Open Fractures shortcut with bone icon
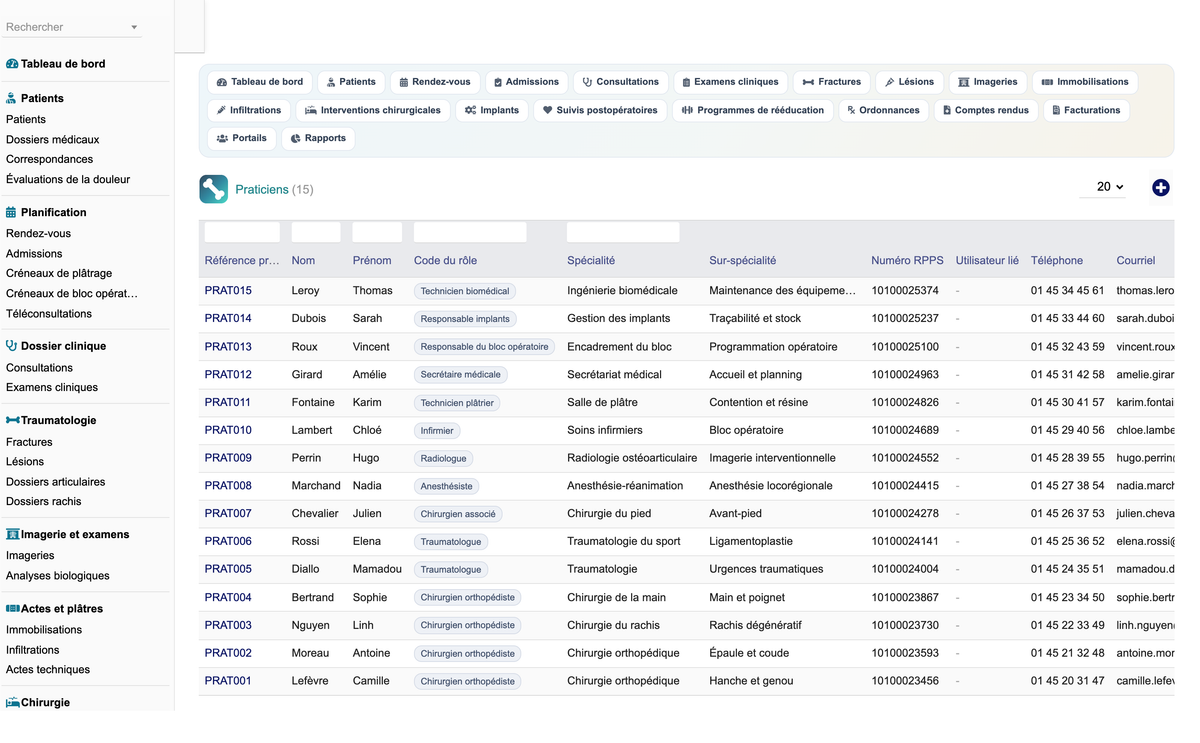 tap(832, 82)
